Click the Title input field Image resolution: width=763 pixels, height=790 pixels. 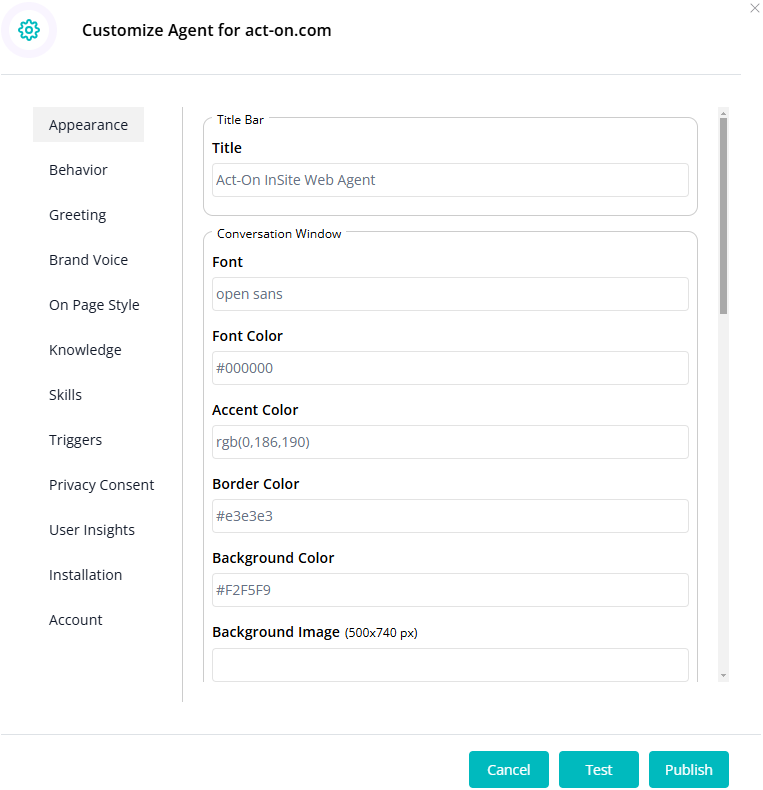pos(450,180)
